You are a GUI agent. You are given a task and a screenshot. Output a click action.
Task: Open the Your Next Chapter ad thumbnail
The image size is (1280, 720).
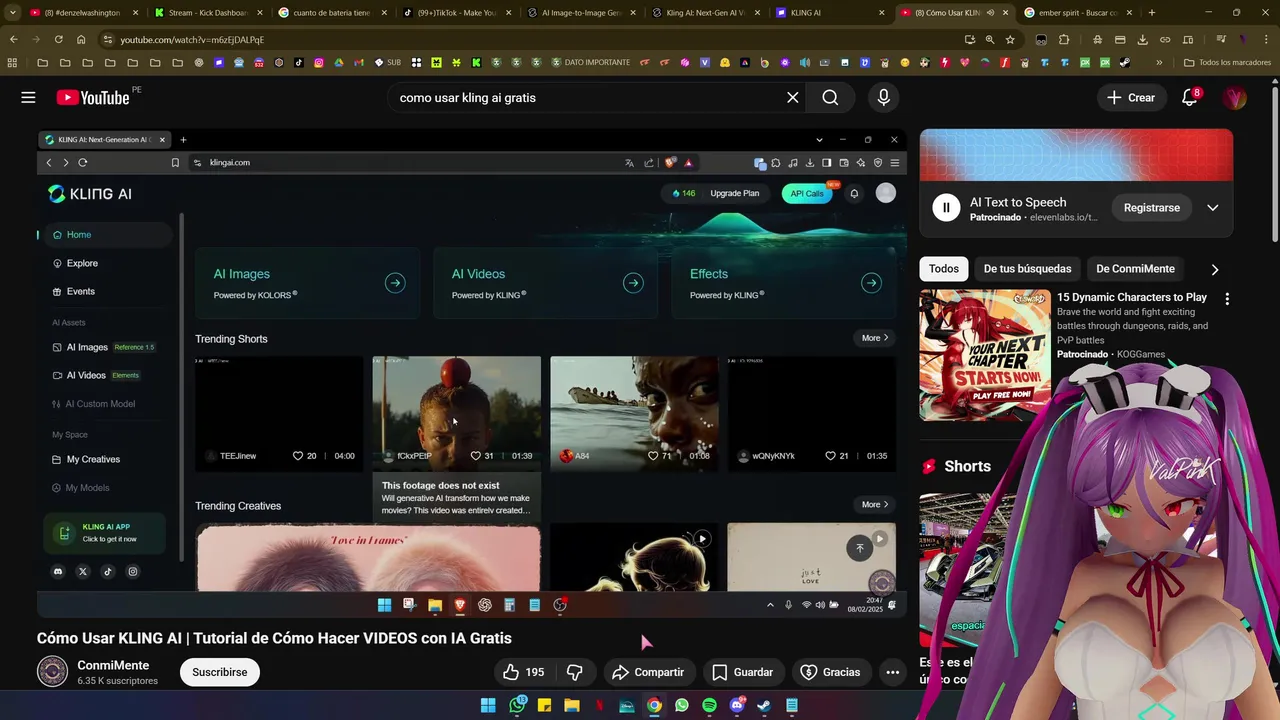click(x=985, y=355)
